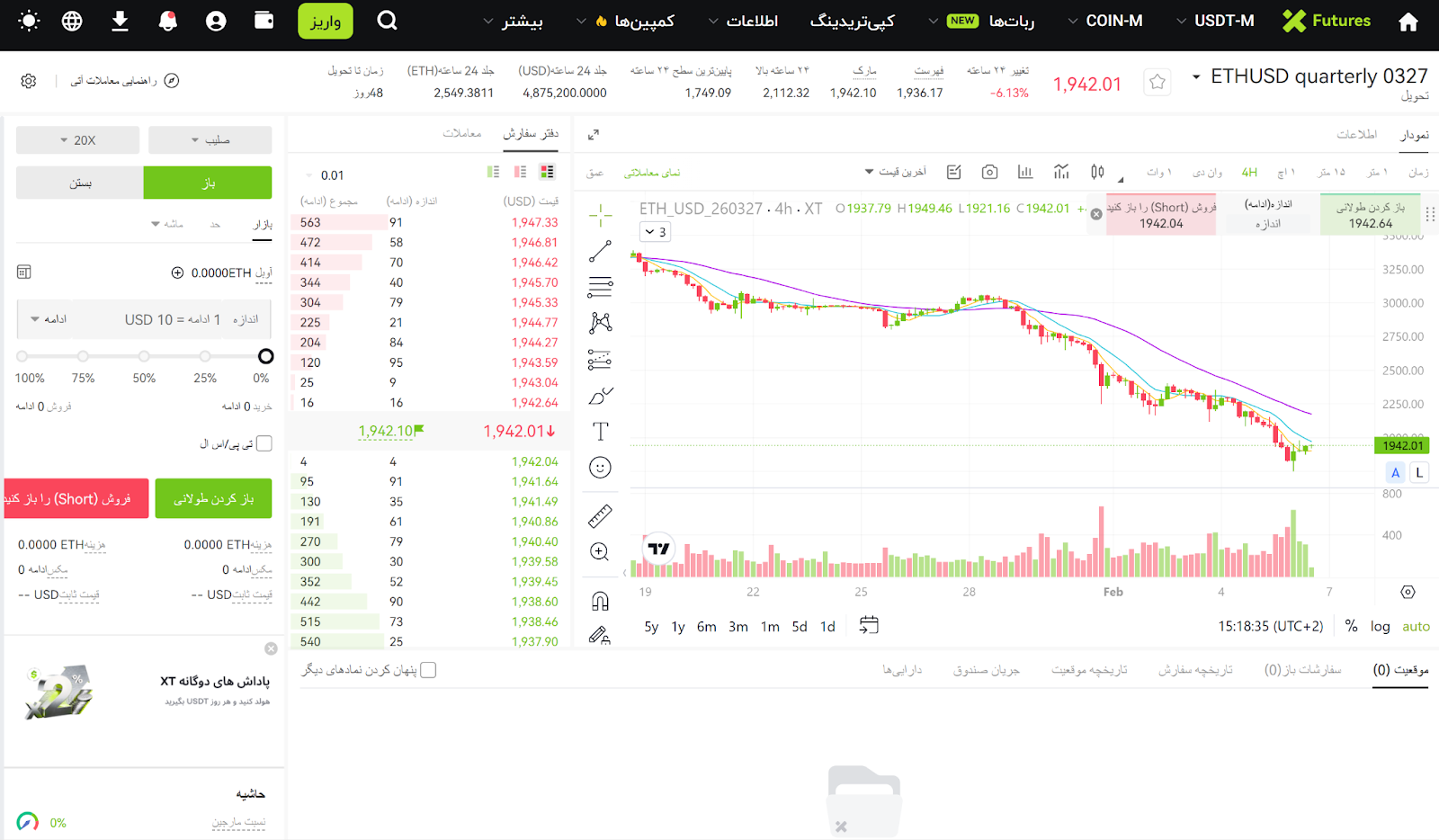
Task: Open the COIN-M menu
Action: (1105, 21)
